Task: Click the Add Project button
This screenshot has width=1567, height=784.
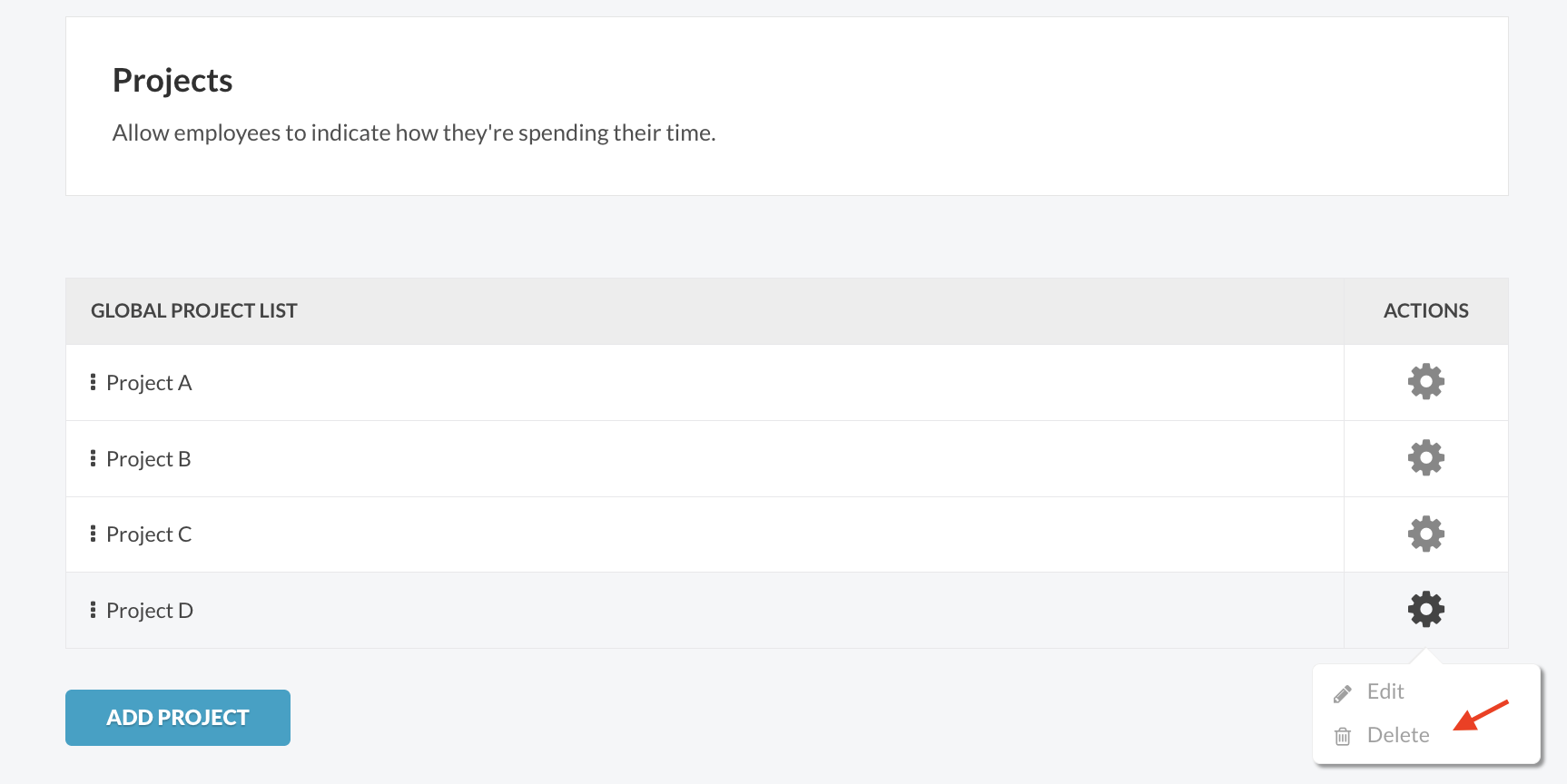Action: [x=178, y=718]
